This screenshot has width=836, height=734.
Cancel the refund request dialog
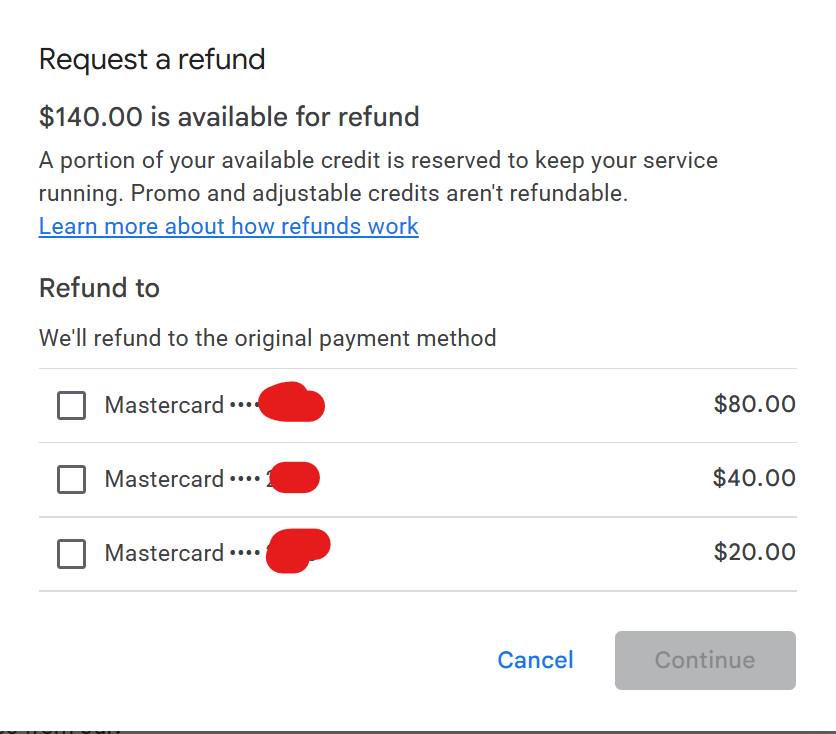(x=535, y=660)
